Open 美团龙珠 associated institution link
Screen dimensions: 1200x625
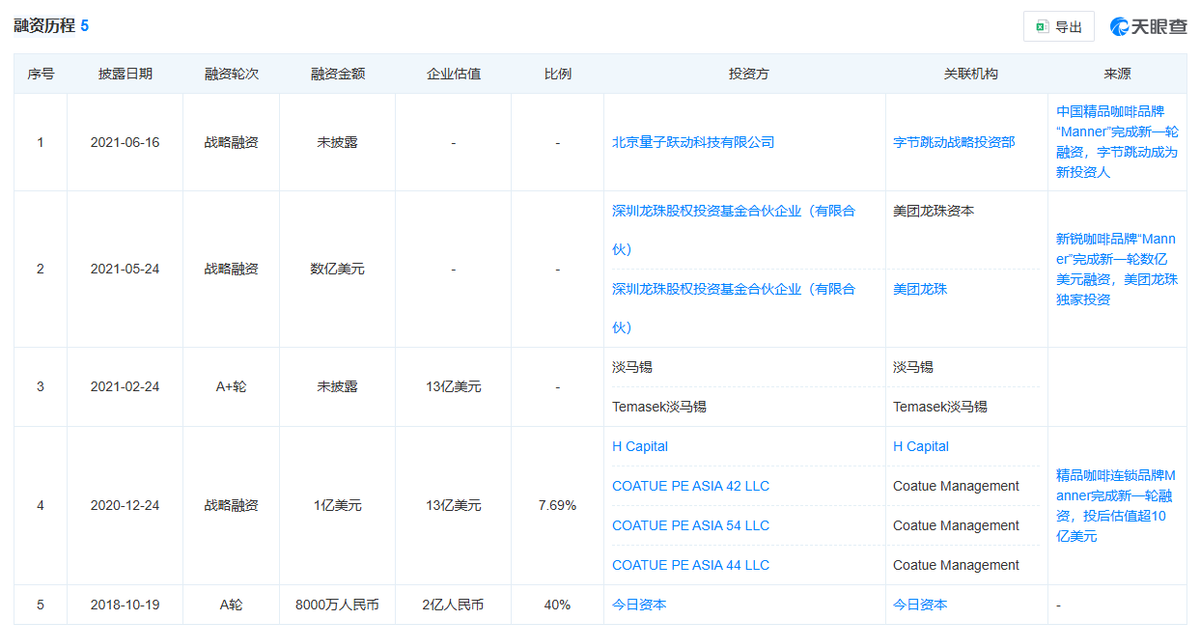920,289
